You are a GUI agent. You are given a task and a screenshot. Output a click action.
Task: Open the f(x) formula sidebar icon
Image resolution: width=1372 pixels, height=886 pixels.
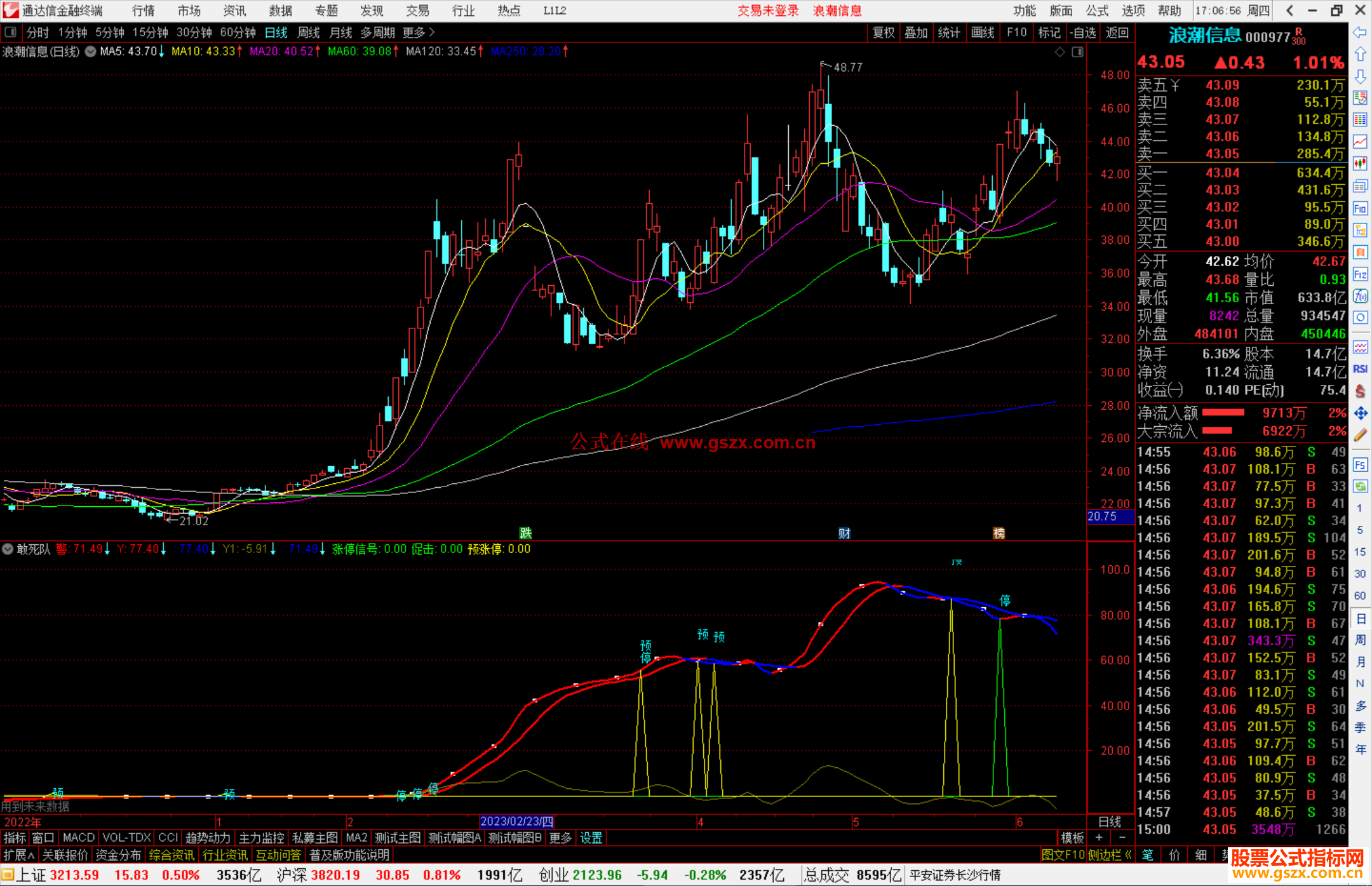coord(1360,296)
